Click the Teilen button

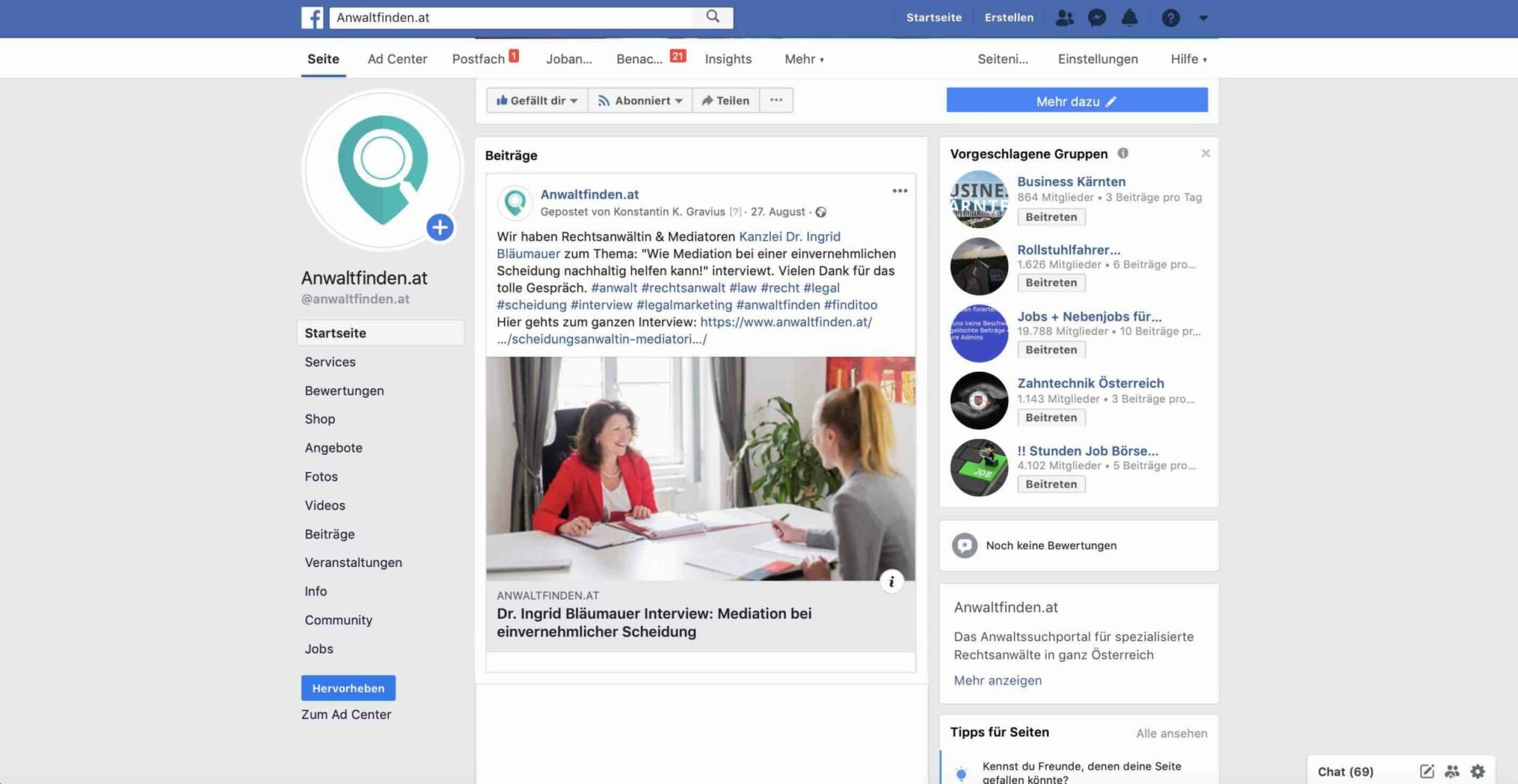pyautogui.click(x=726, y=100)
